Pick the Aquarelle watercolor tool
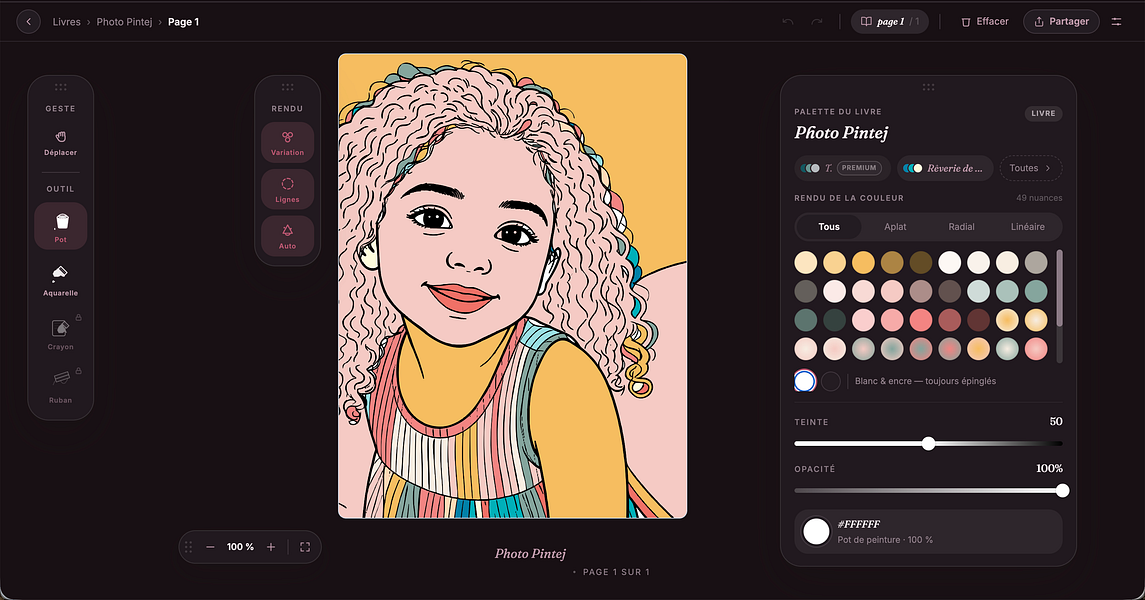 coord(61,280)
